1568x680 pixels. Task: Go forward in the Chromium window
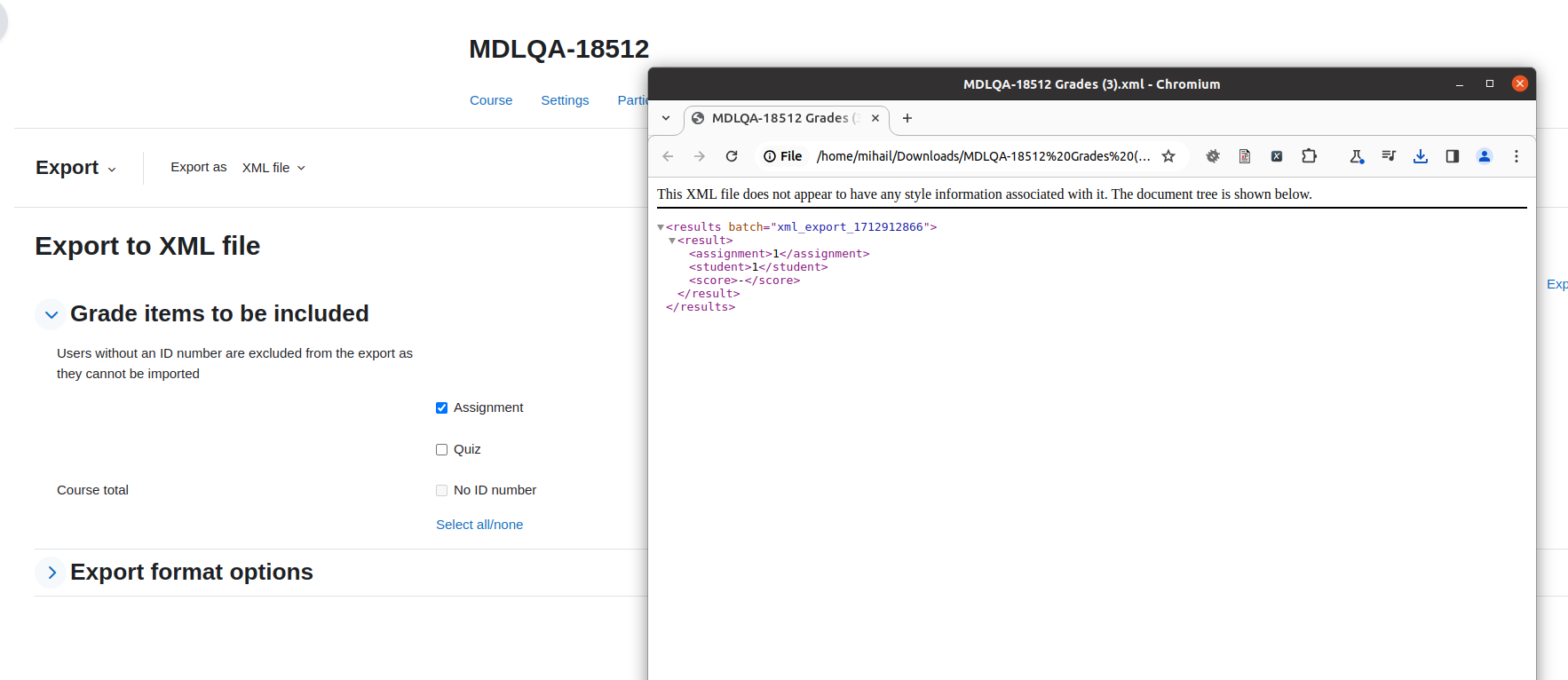tap(700, 156)
